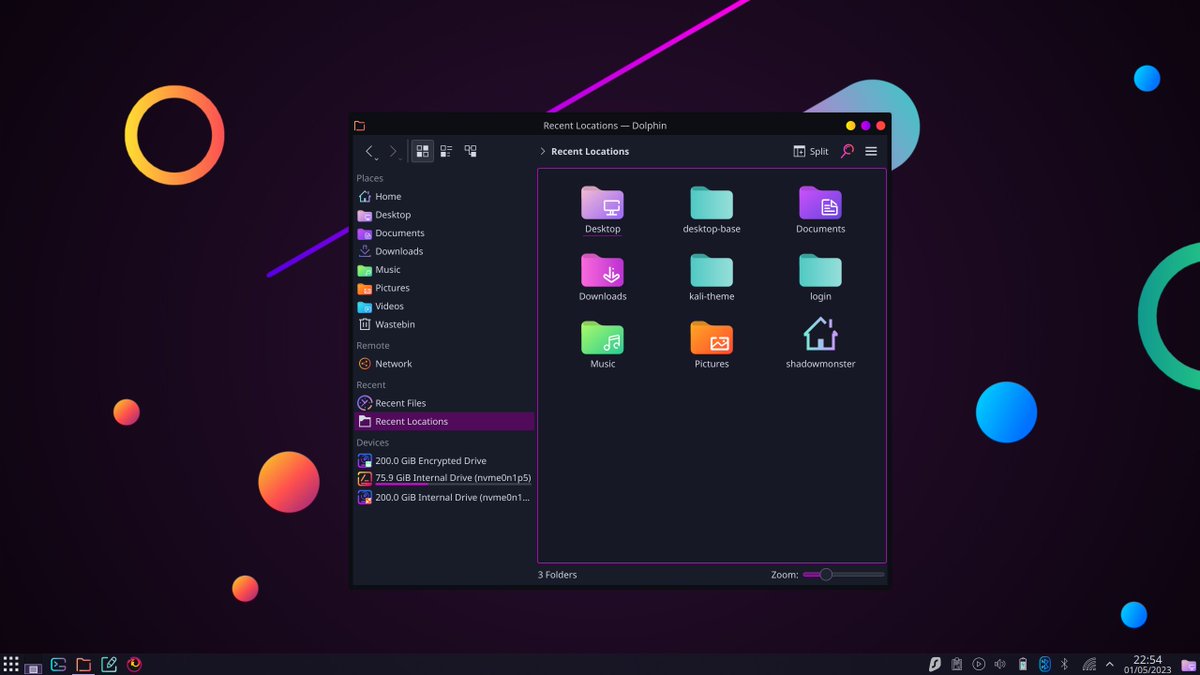Viewport: 1200px width, 675px height.
Task: Open the Wi-Fi network tray icon
Action: (1088, 664)
